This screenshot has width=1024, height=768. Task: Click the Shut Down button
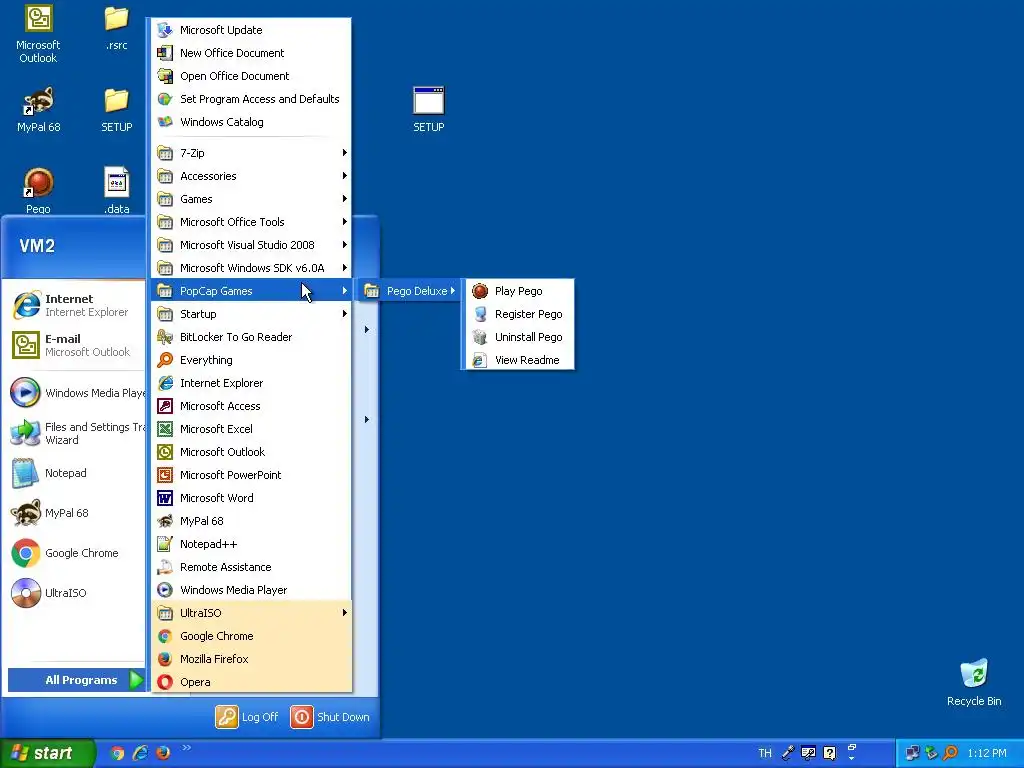tap(330, 716)
